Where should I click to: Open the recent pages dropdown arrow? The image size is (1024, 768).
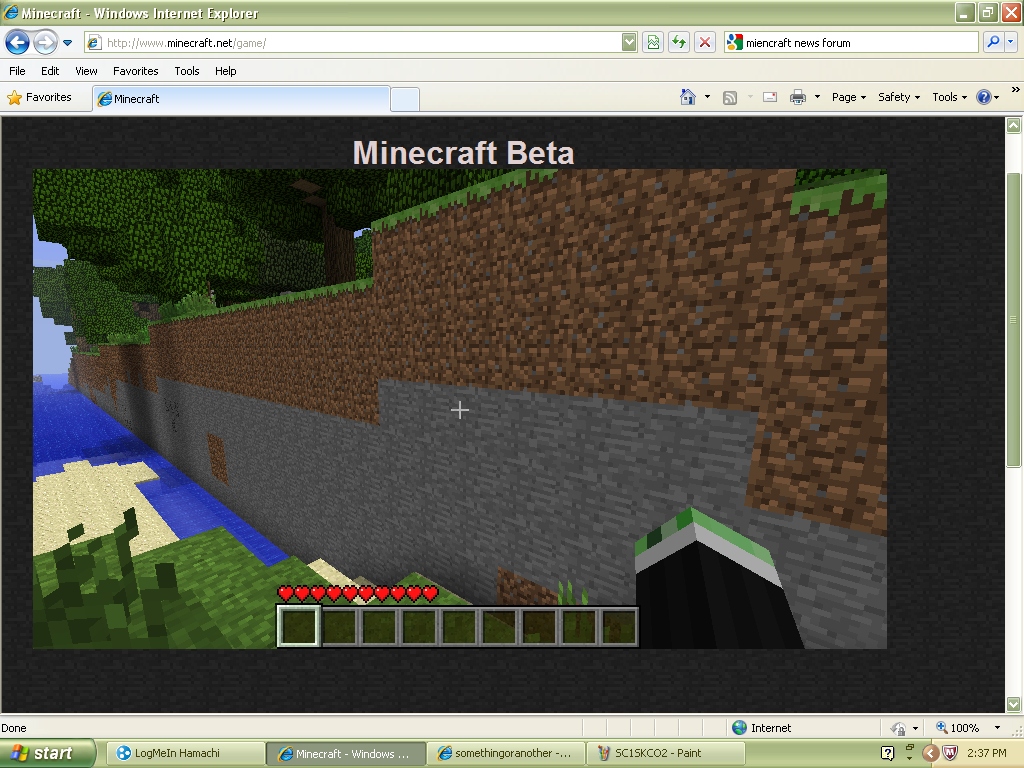coord(67,43)
